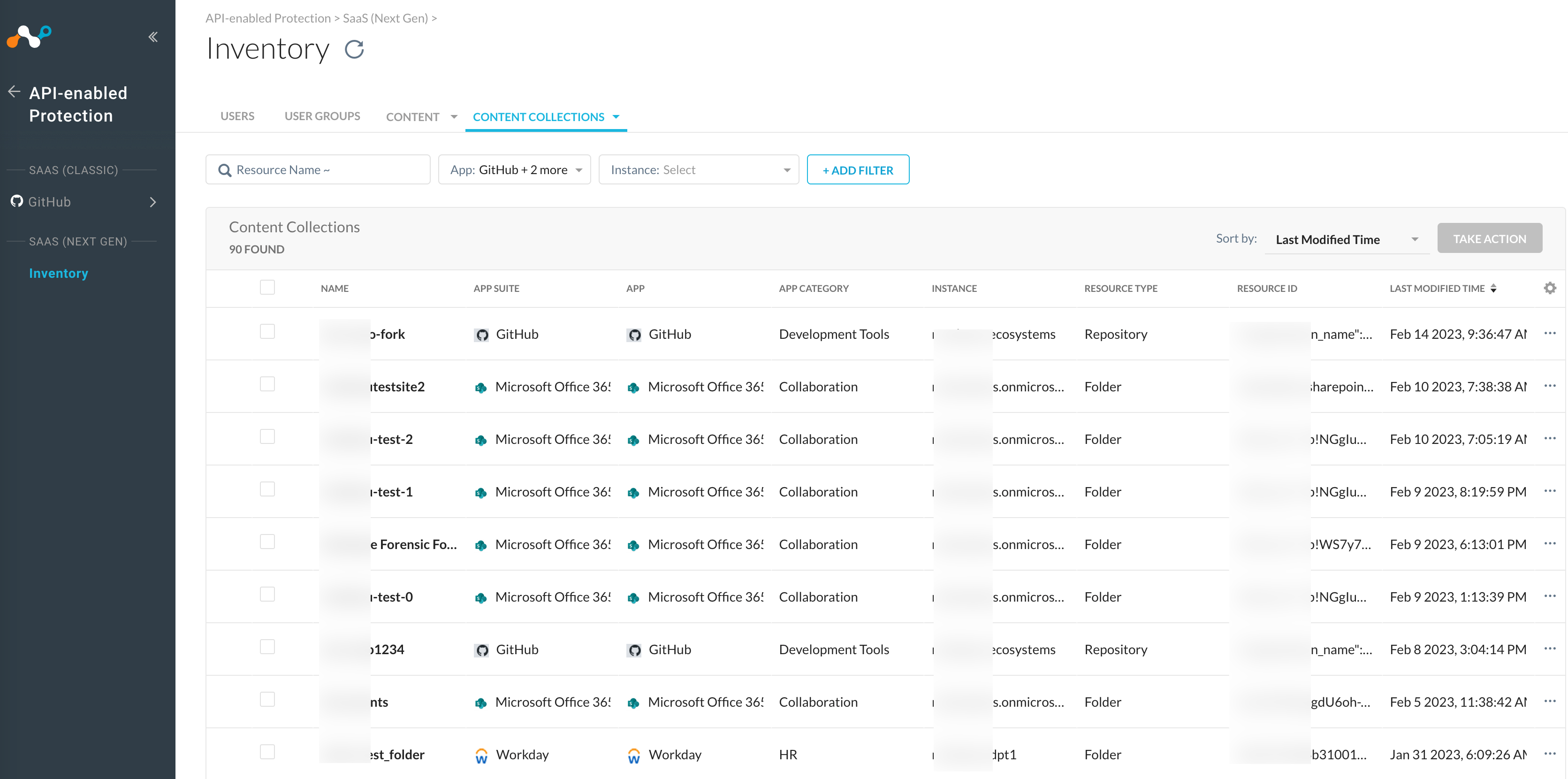1568x779 pixels.
Task: Click the RESOURCE TYPE column header
Action: click(1120, 289)
